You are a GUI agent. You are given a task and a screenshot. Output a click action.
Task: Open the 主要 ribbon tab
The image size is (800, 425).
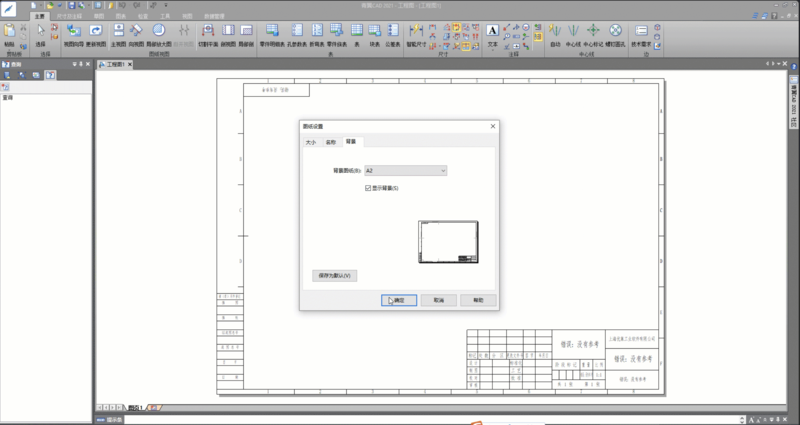39,17
